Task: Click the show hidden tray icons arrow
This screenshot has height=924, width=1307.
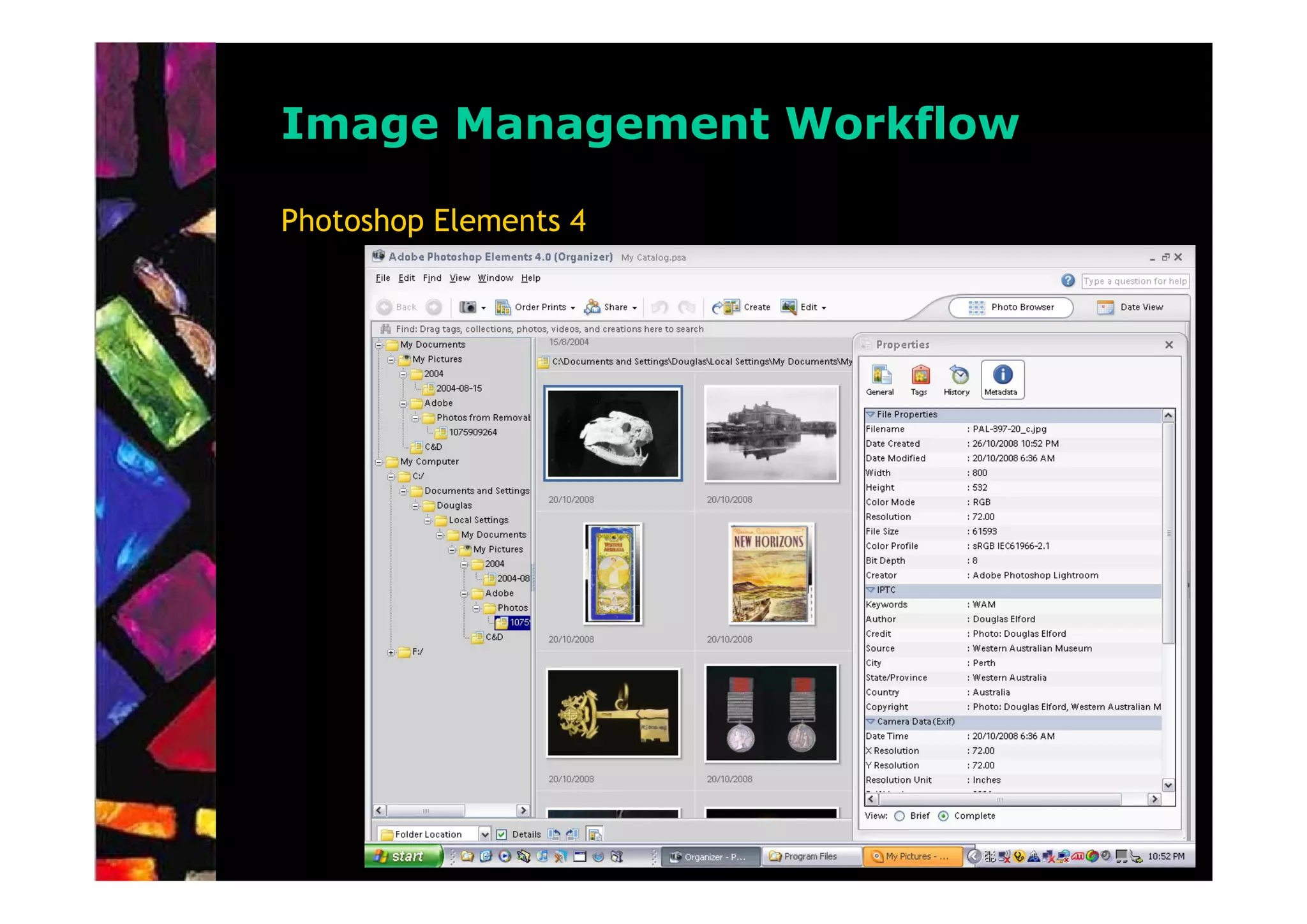Action: [973, 856]
